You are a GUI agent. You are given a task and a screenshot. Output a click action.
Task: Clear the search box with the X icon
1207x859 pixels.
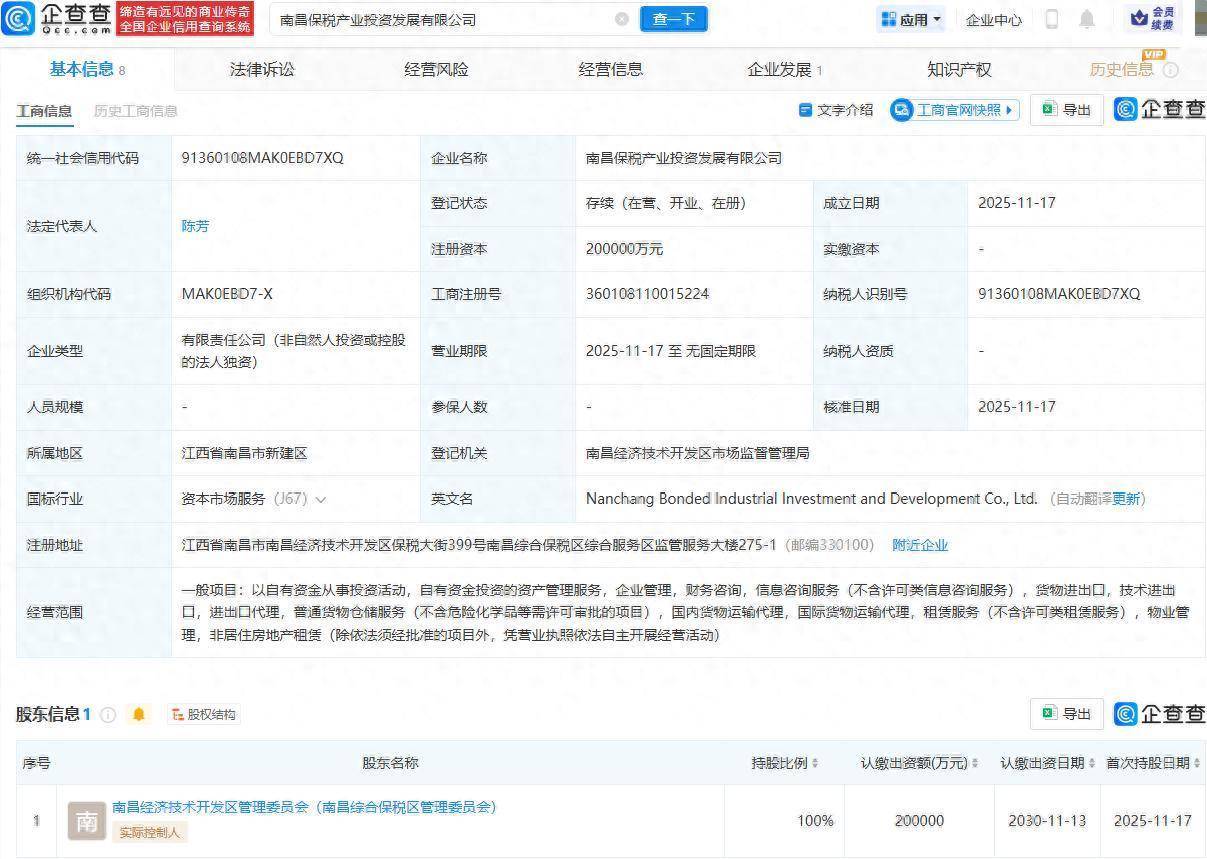(x=622, y=18)
